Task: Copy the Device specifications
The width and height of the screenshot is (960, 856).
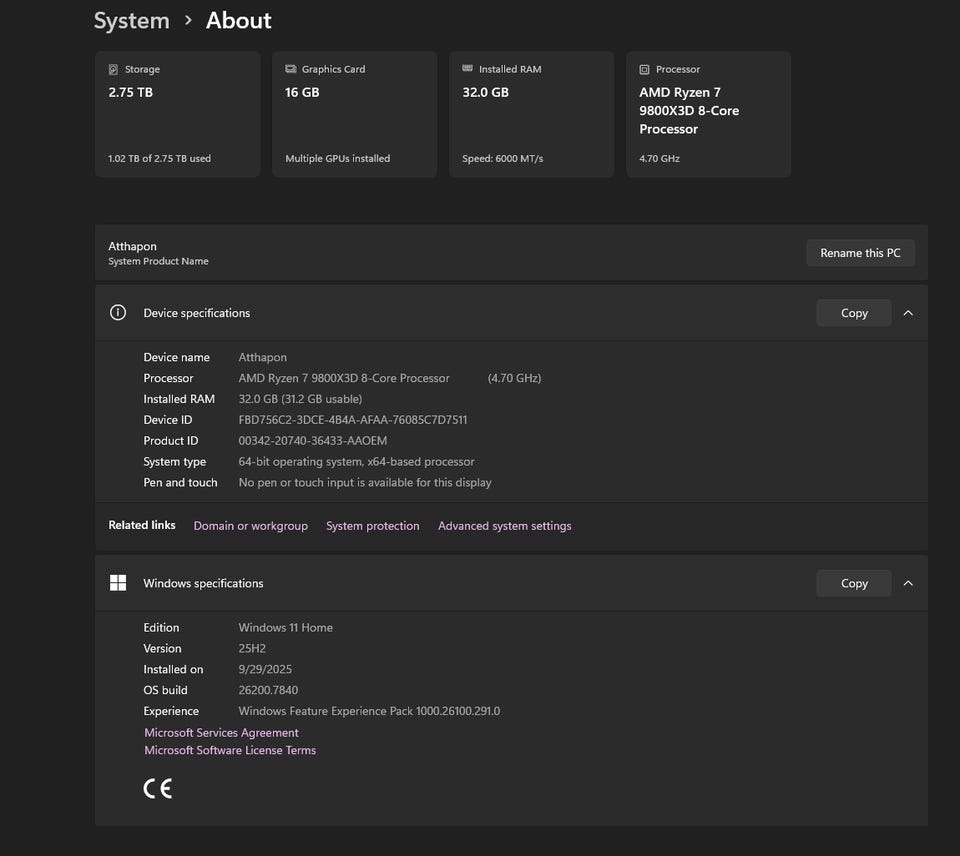Action: (853, 313)
